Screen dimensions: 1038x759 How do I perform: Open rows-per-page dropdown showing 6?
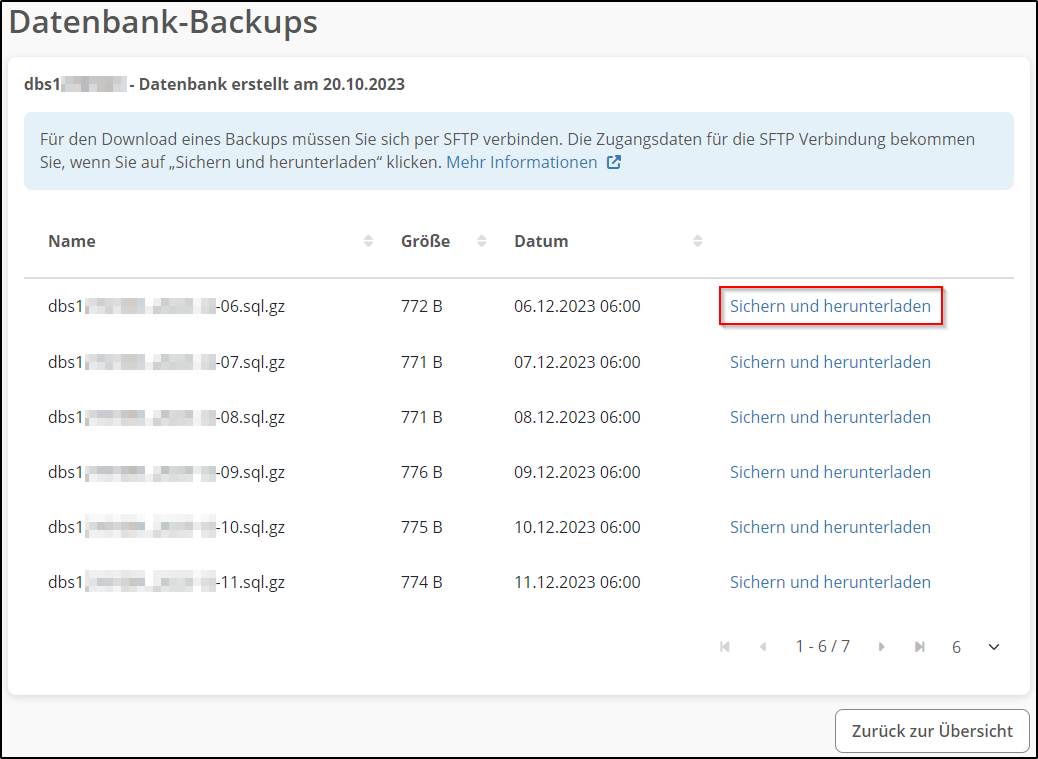[x=976, y=647]
